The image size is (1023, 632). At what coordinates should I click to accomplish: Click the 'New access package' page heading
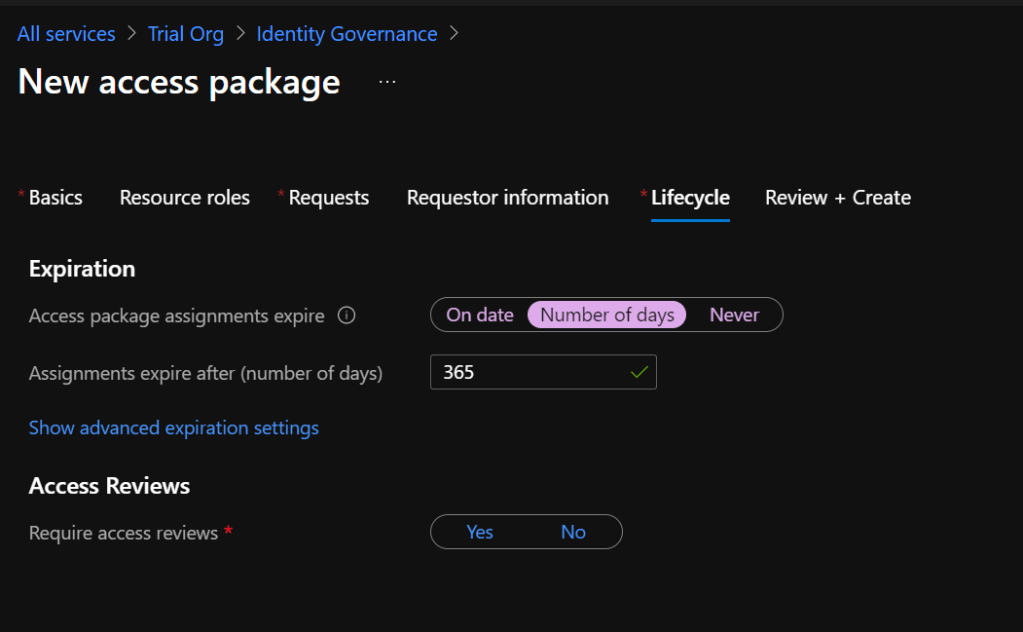click(x=179, y=82)
